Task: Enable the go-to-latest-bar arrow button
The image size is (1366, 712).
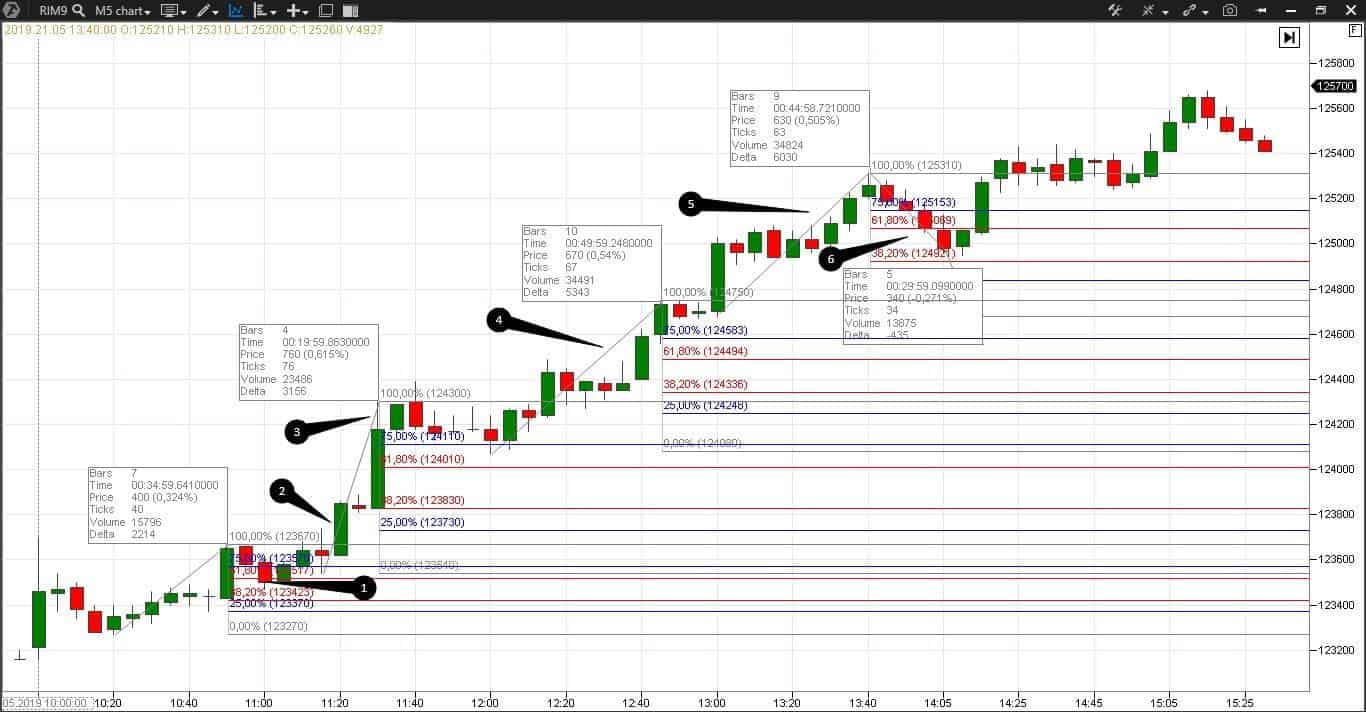Action: (1289, 37)
